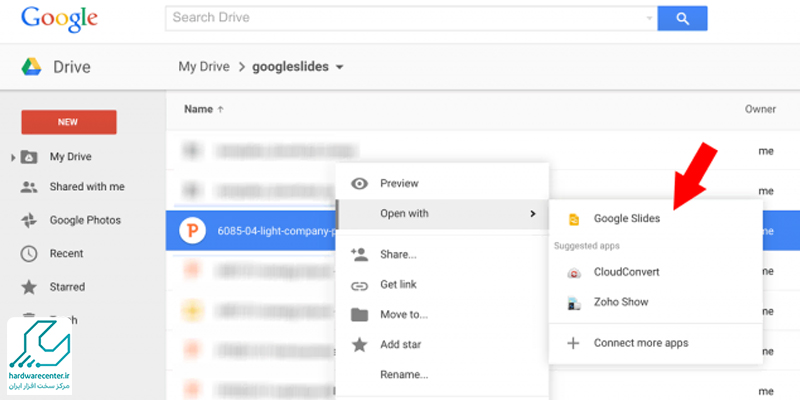Click the Add star icon in menu

(360, 344)
